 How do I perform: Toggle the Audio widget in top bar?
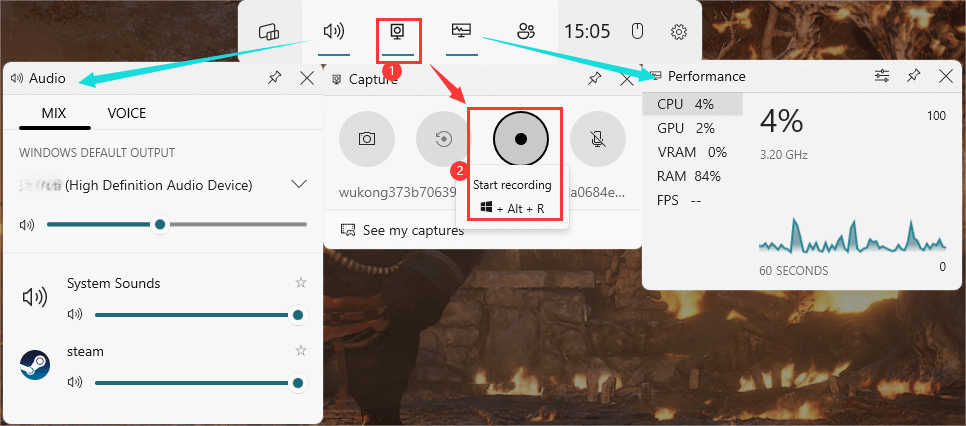pyautogui.click(x=333, y=31)
